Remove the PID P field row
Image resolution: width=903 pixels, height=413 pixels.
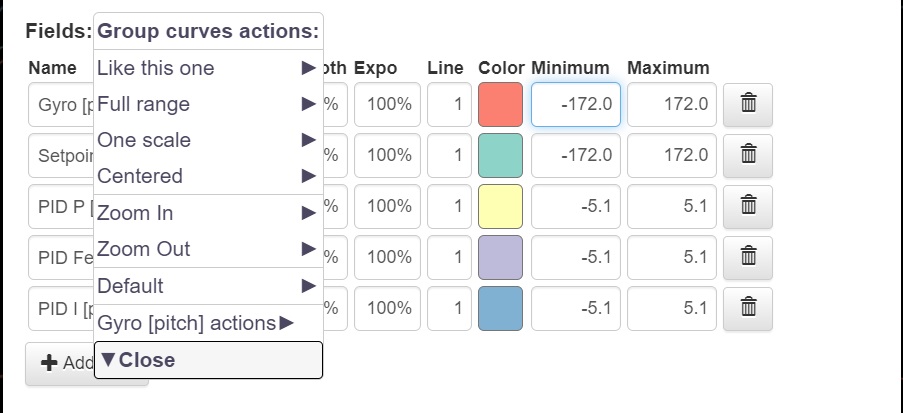point(747,206)
